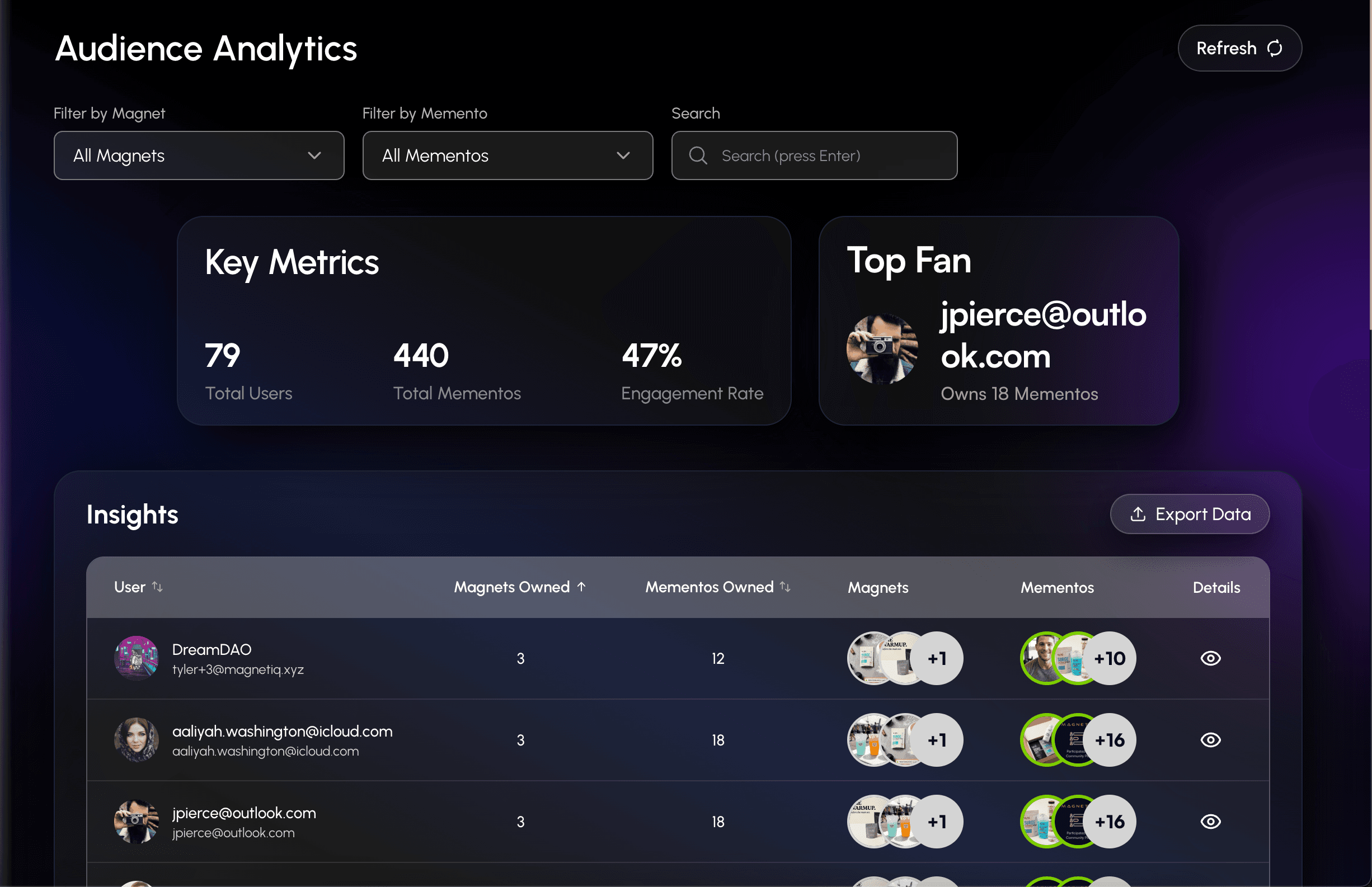Sort by Magnets Owned column header

click(520, 587)
